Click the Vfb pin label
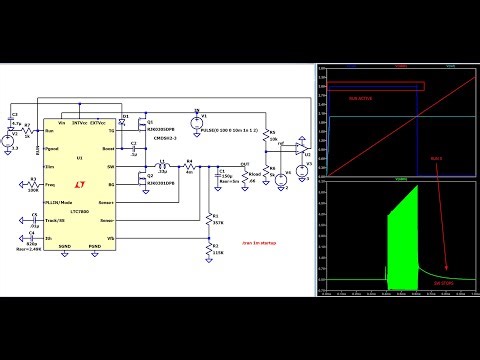The image size is (480, 360). (111, 238)
